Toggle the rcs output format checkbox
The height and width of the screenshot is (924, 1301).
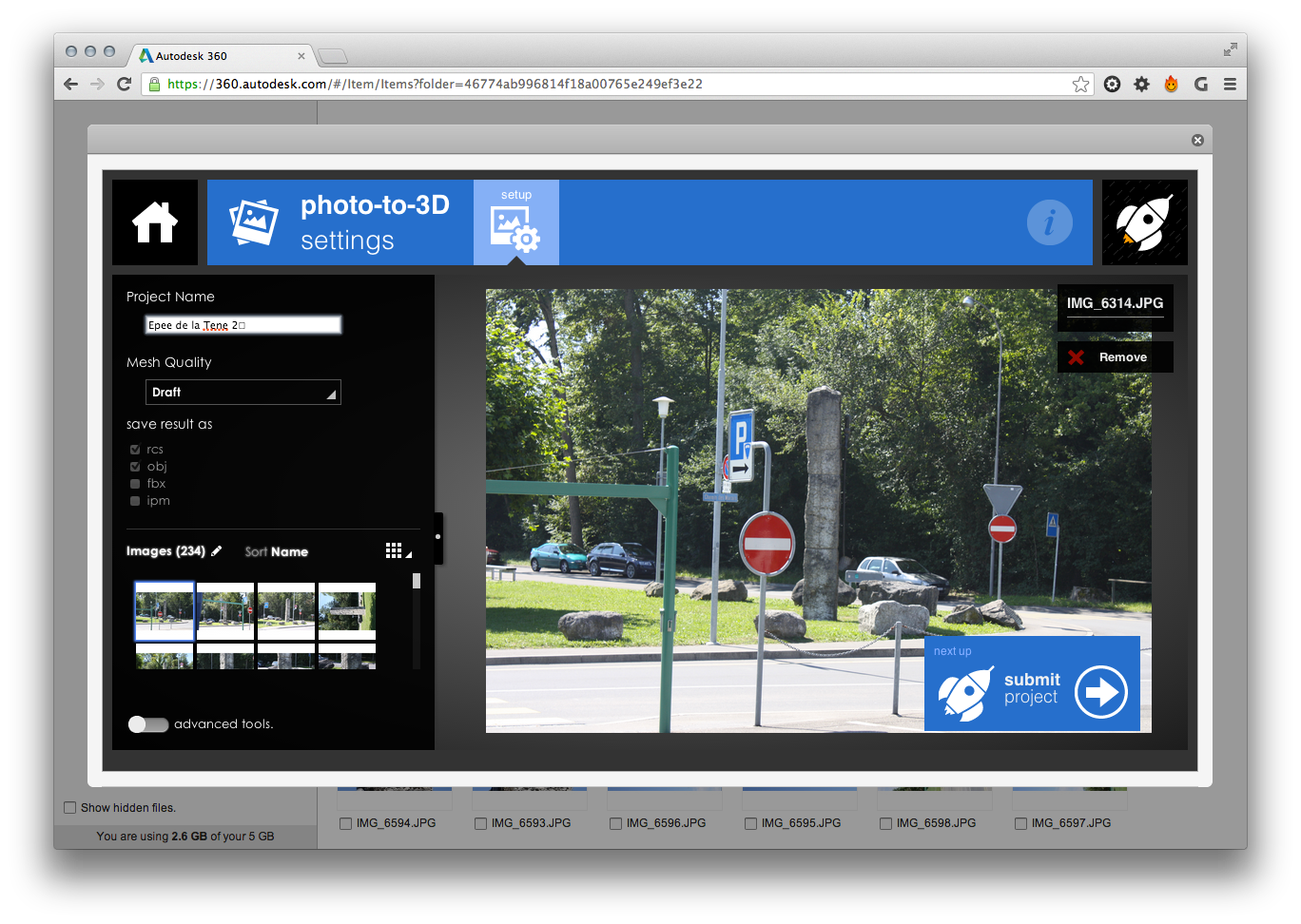[135, 450]
